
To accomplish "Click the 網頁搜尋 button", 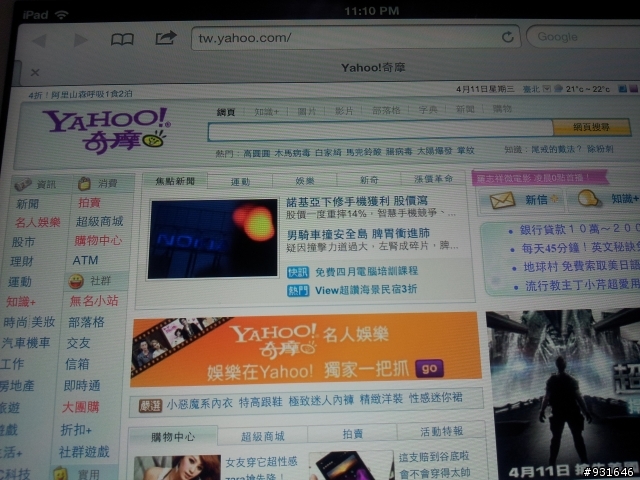I will pos(591,127).
